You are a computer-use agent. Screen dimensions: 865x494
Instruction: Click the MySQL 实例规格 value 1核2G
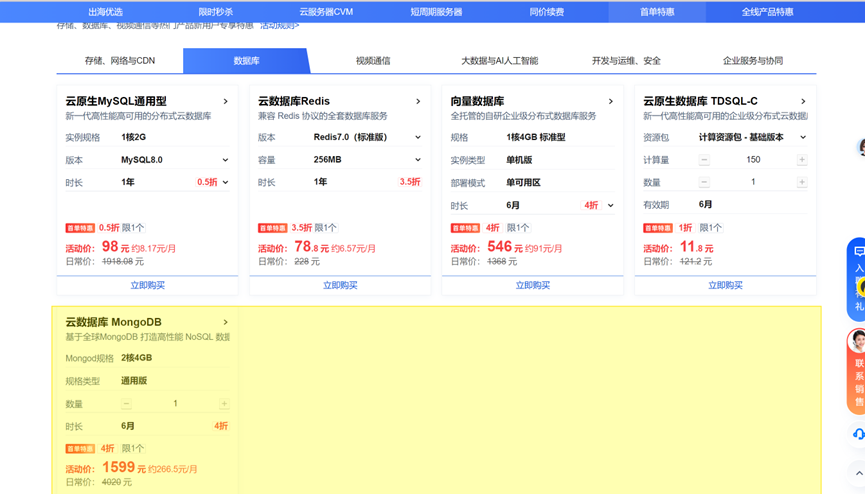pyautogui.click(x=134, y=137)
